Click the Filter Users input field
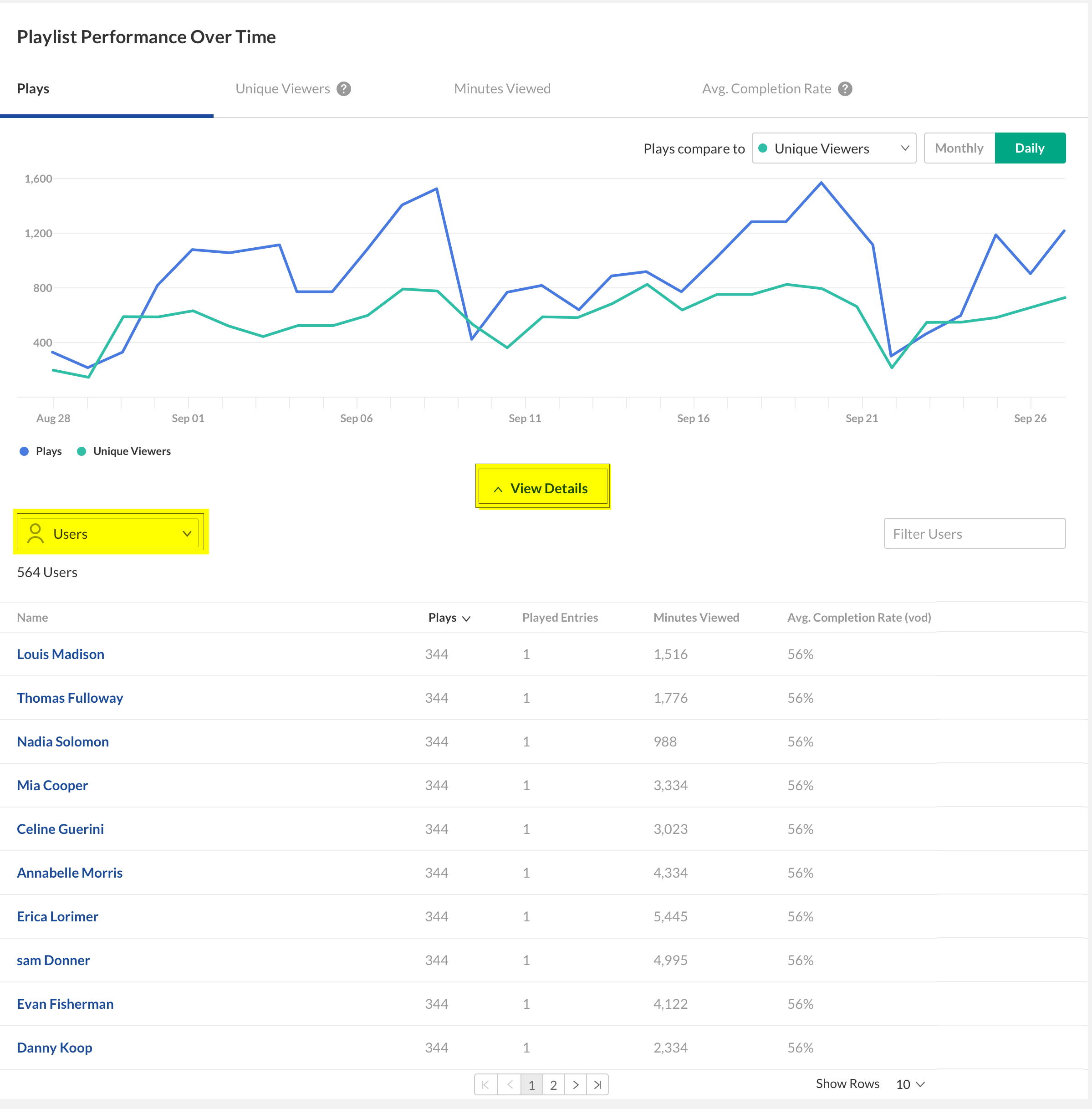1092x1109 pixels. (974, 534)
